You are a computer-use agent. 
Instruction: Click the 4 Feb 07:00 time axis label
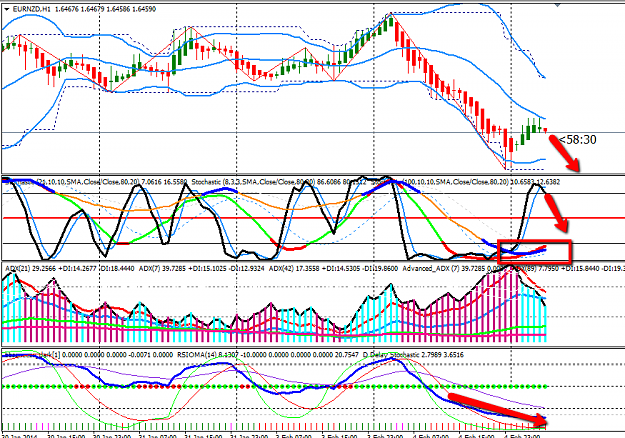pos(433,435)
